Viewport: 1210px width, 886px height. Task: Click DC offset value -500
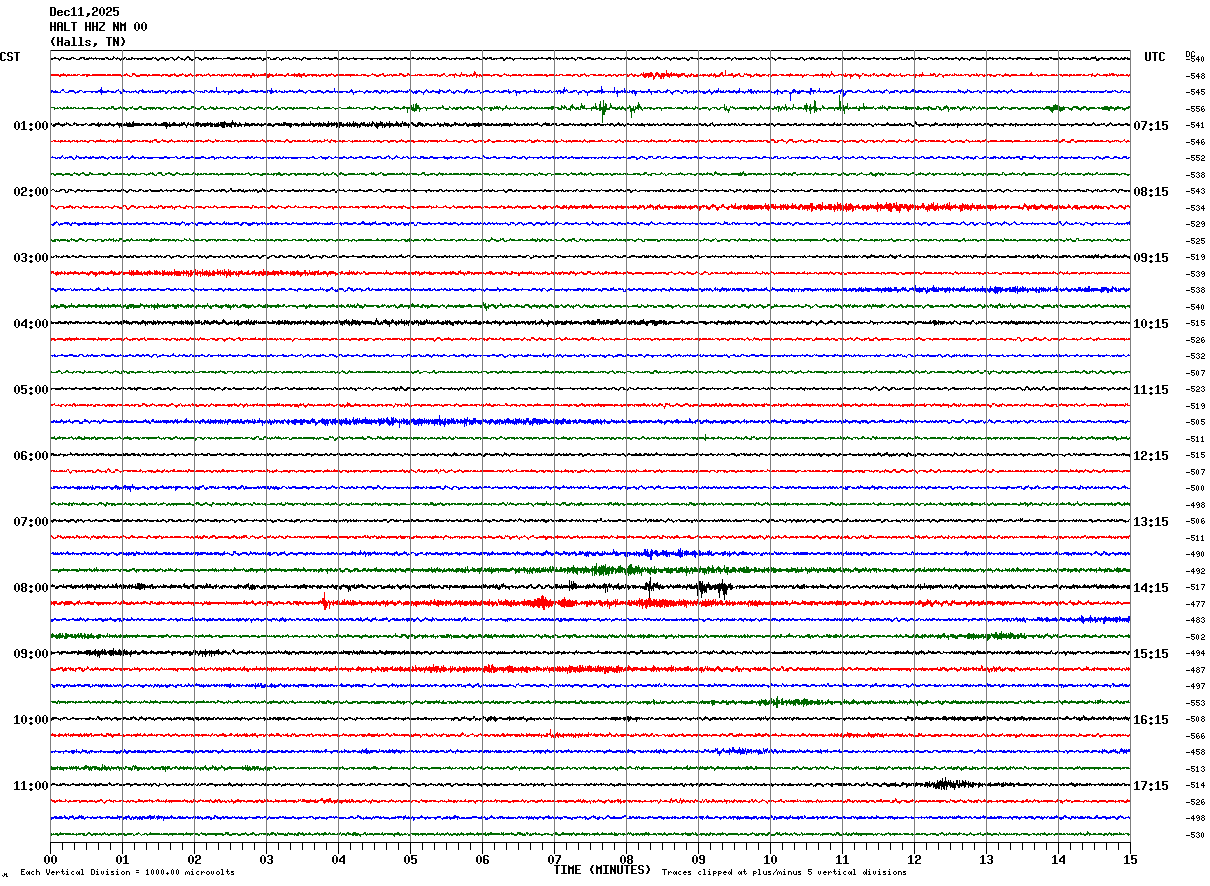click(1195, 489)
